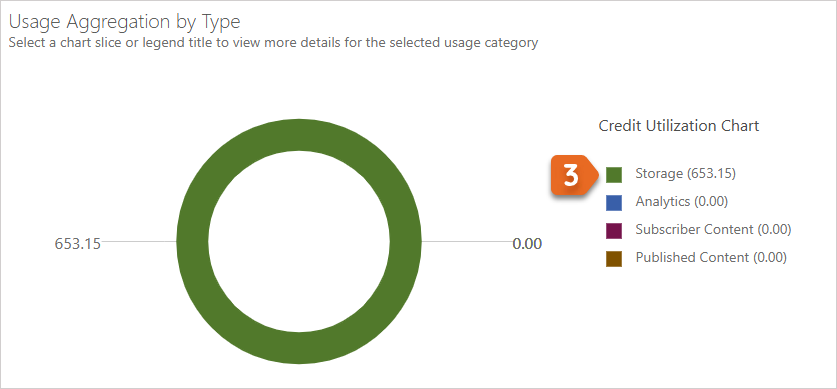Select the brown Published Content legend swatch
837x389 pixels.
click(x=614, y=259)
